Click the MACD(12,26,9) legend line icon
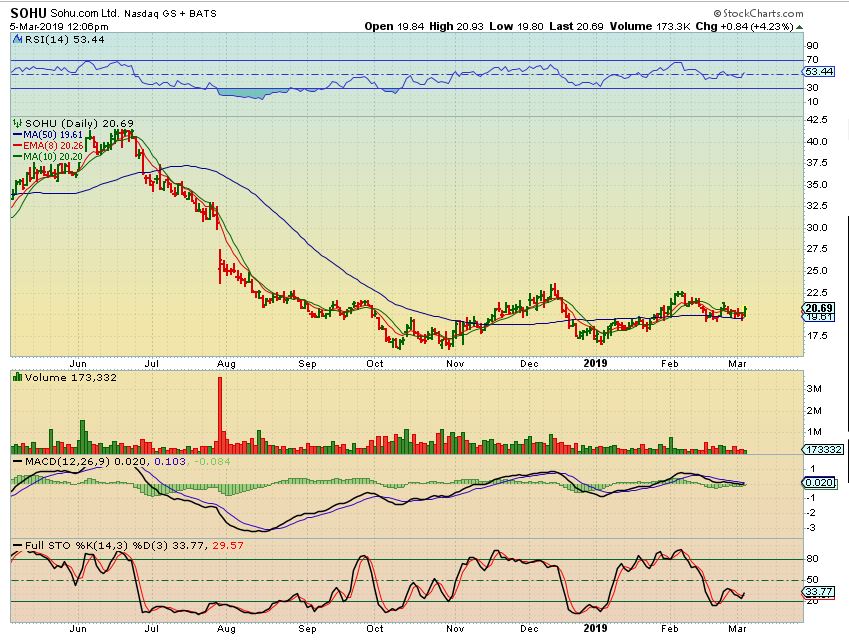849x642 pixels. [x=16, y=460]
